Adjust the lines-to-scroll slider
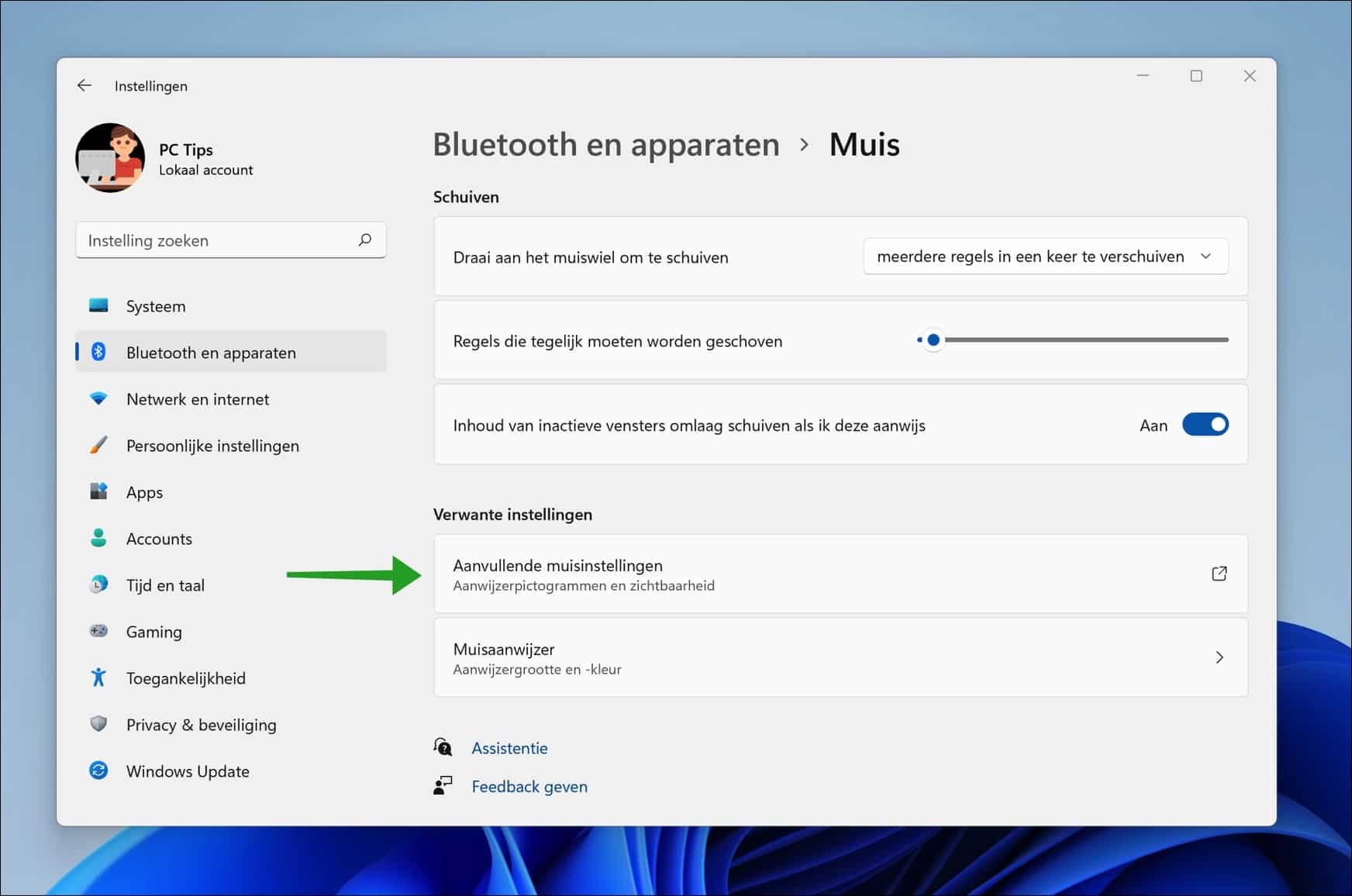This screenshot has height=896, width=1352. tap(933, 339)
